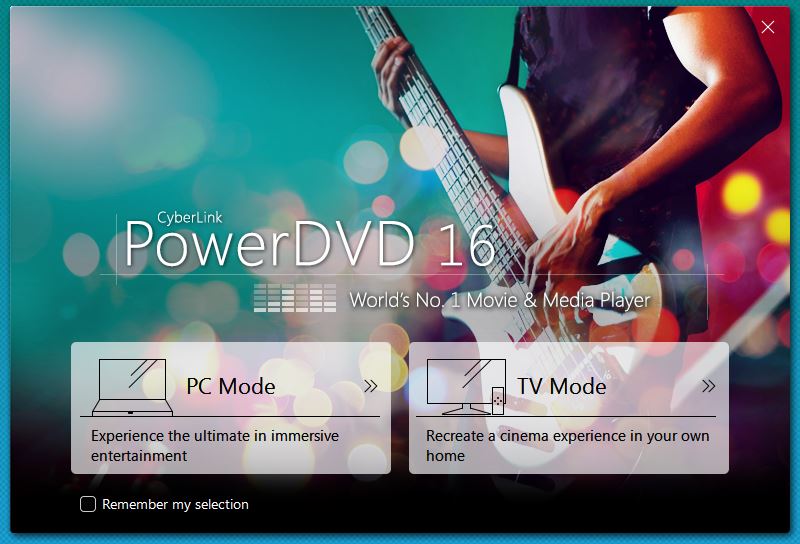This screenshot has height=544, width=800.
Task: Click the remote control icon beside the TV
Action: point(497,399)
